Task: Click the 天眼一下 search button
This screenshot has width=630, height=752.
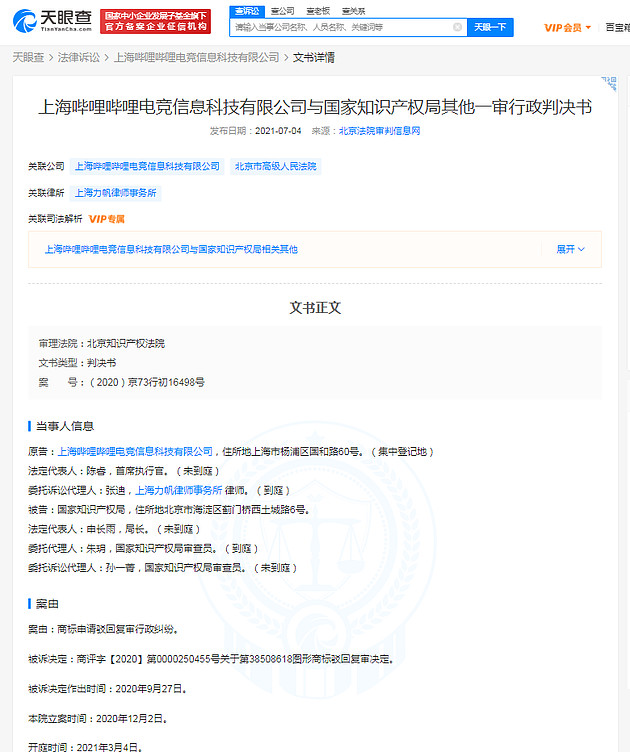Action: pos(490,27)
